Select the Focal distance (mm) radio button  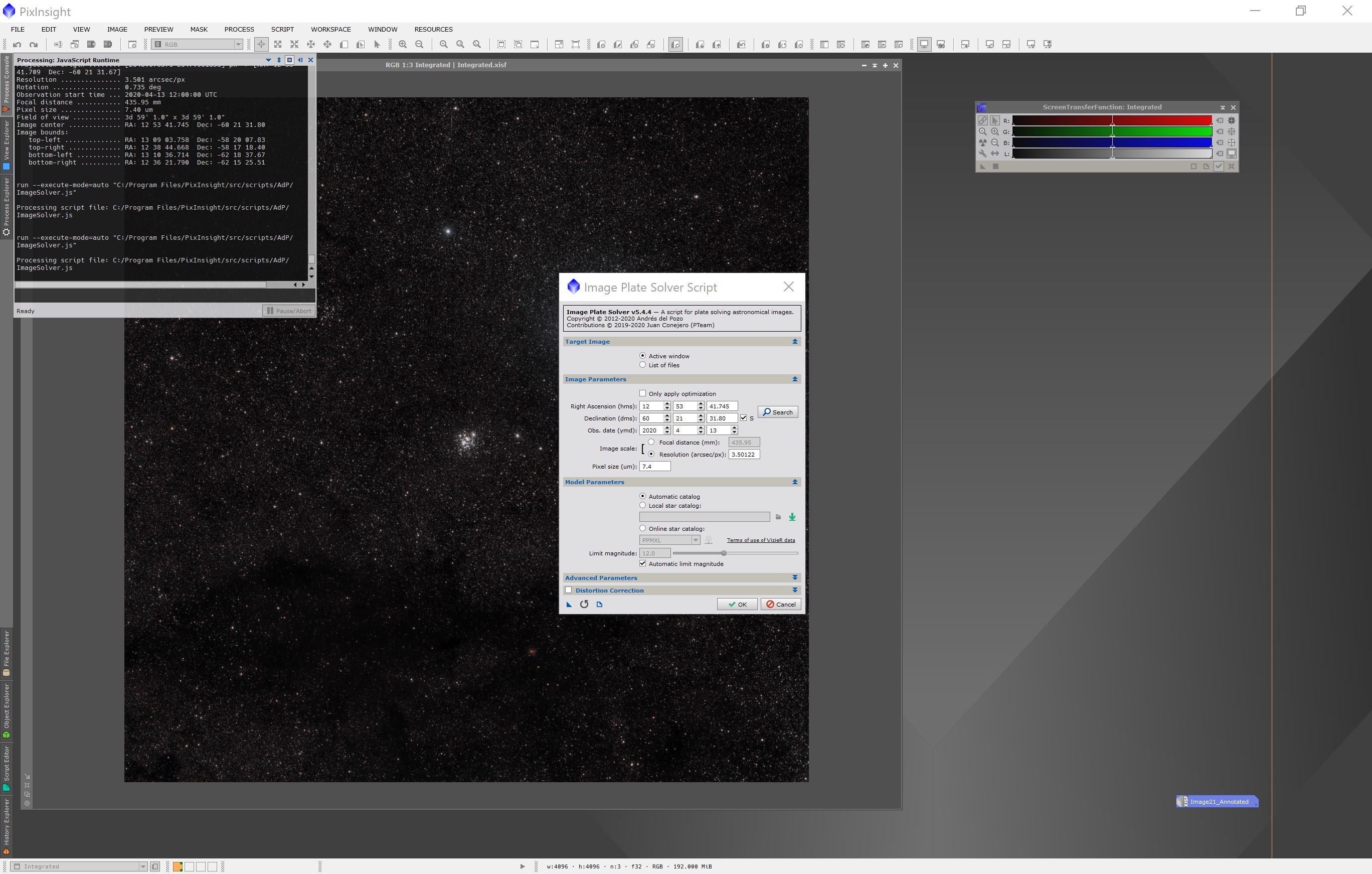coord(651,442)
